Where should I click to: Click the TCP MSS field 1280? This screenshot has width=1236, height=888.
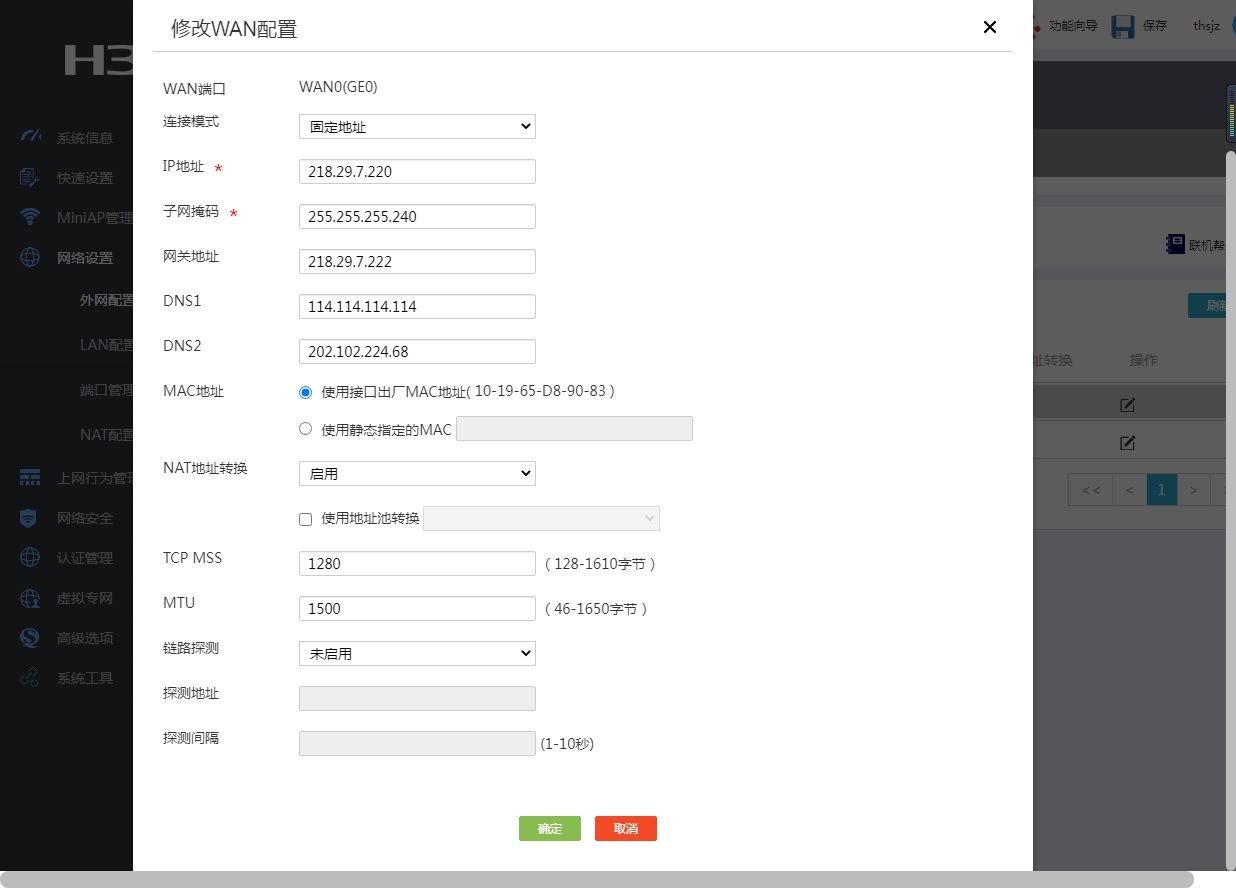(417, 564)
